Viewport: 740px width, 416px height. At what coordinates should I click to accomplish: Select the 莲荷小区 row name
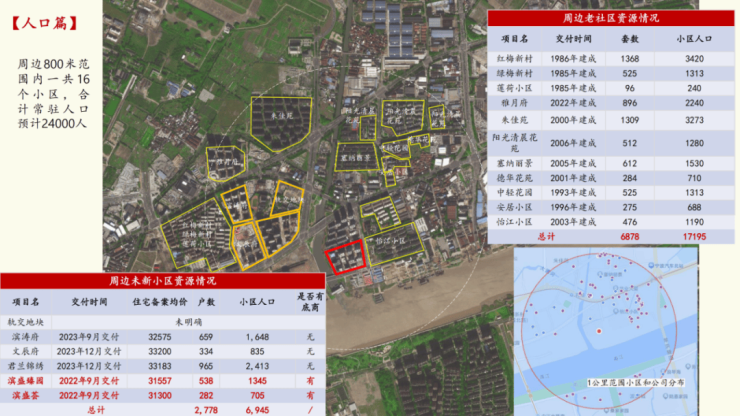pos(514,88)
